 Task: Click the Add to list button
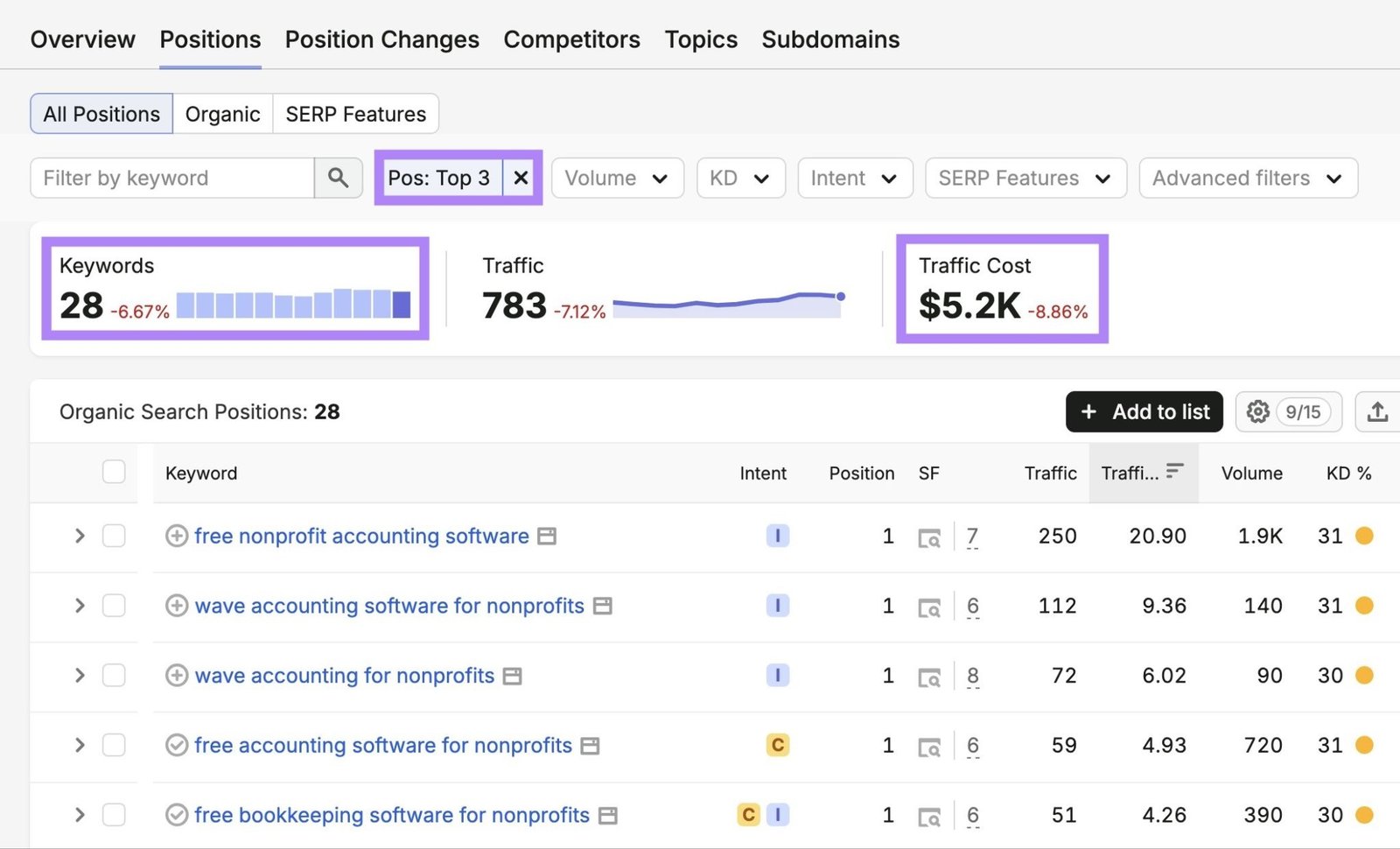[x=1144, y=411]
